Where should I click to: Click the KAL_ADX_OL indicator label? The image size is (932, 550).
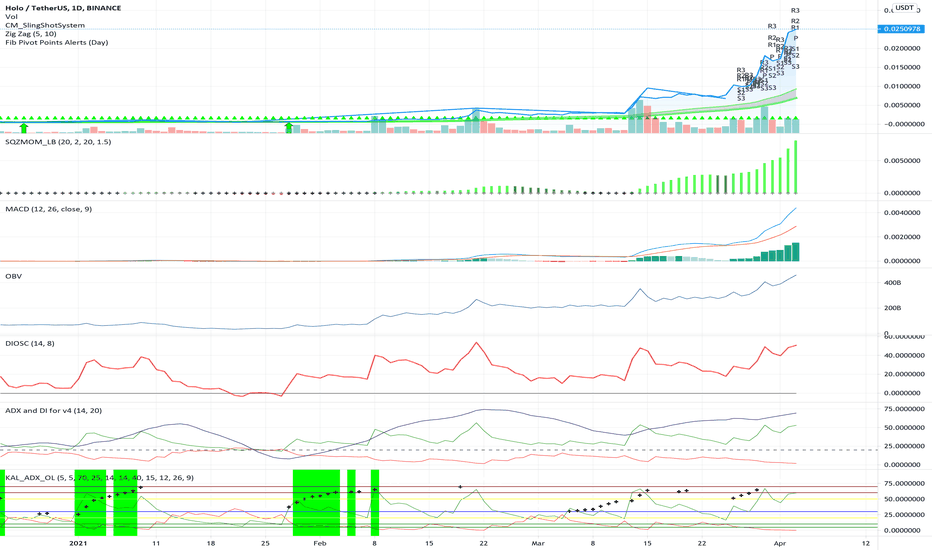point(99,477)
